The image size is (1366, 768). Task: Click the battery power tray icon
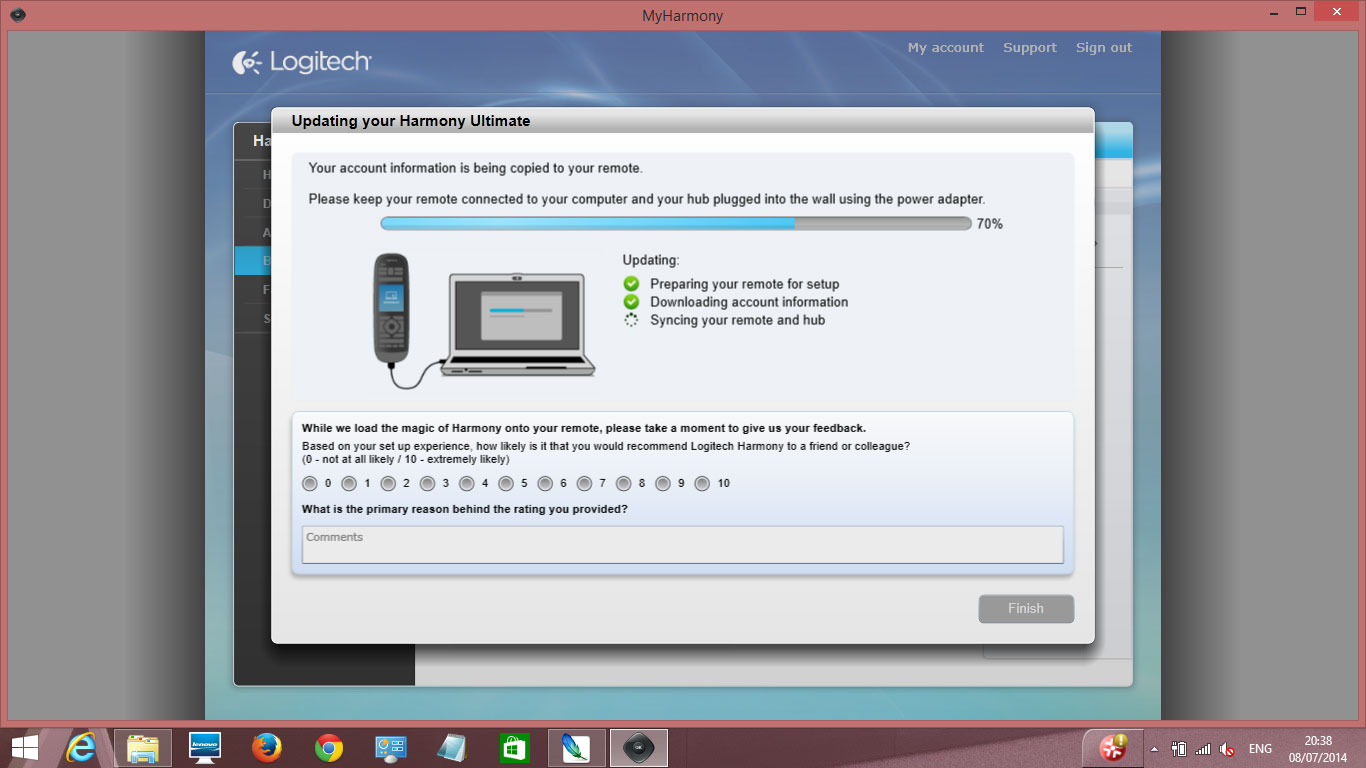click(x=1179, y=749)
